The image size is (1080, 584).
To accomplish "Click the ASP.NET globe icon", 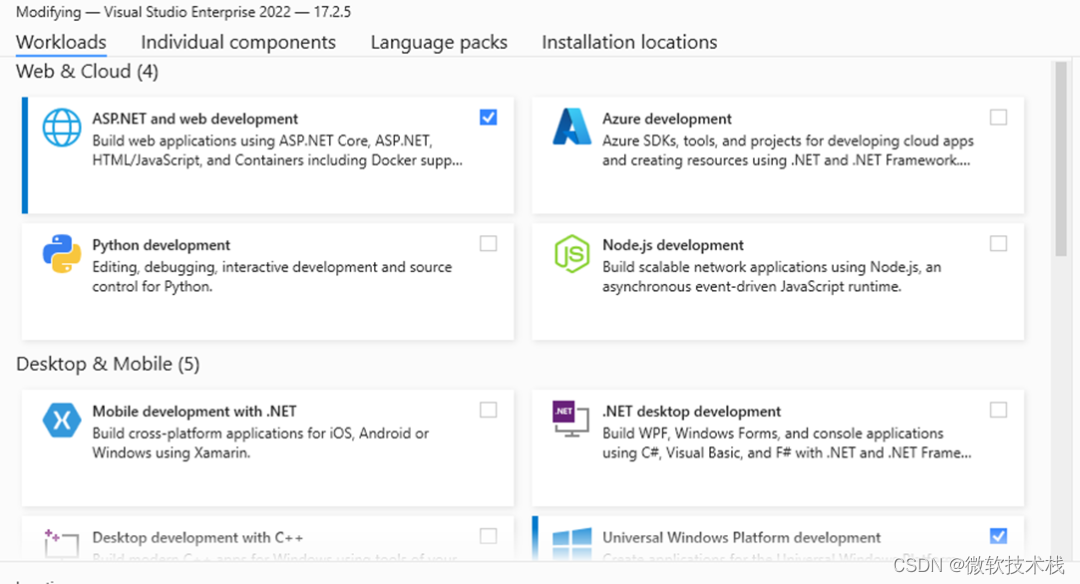I will pos(62,127).
